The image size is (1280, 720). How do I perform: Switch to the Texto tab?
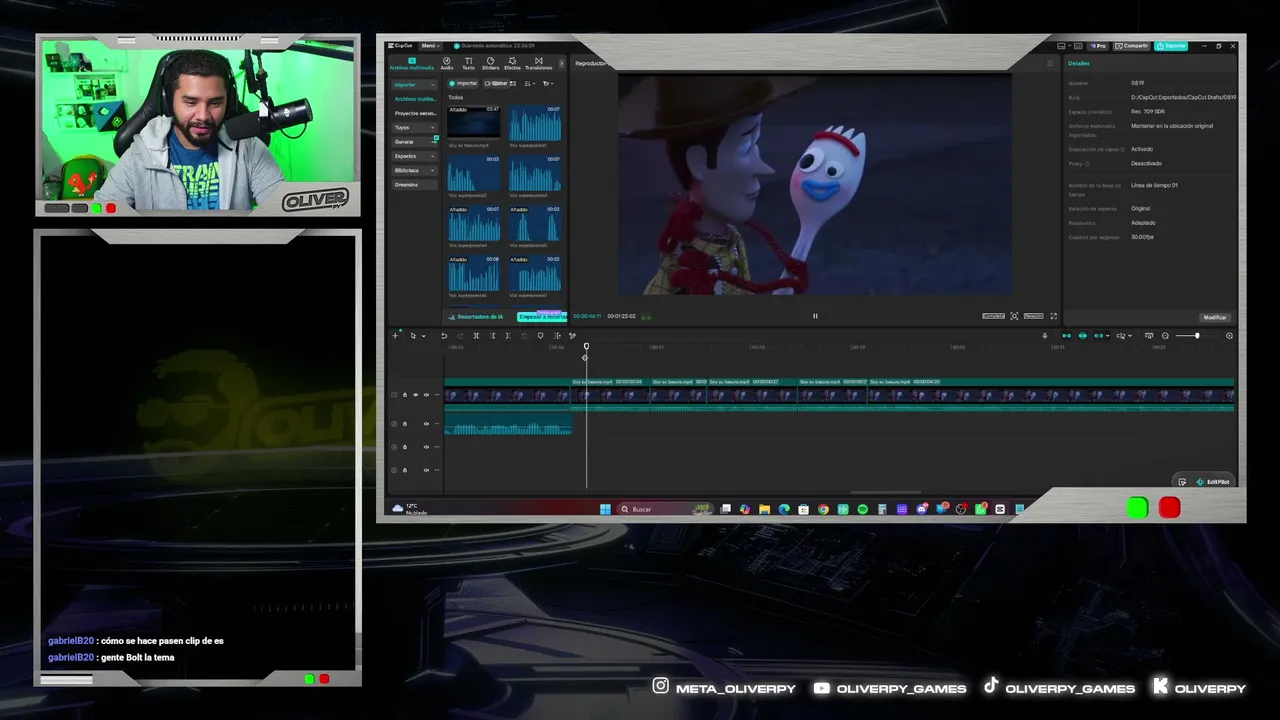(x=468, y=63)
